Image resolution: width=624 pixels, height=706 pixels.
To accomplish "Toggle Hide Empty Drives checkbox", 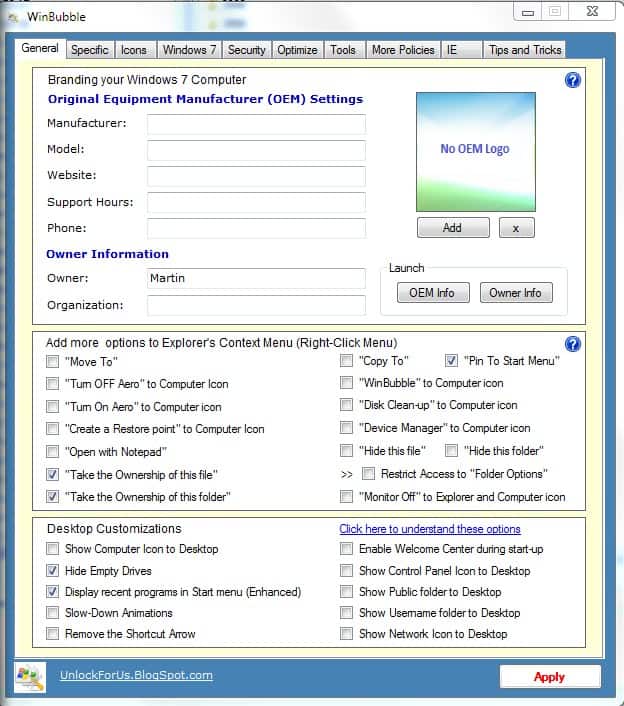I will pyautogui.click(x=53, y=571).
